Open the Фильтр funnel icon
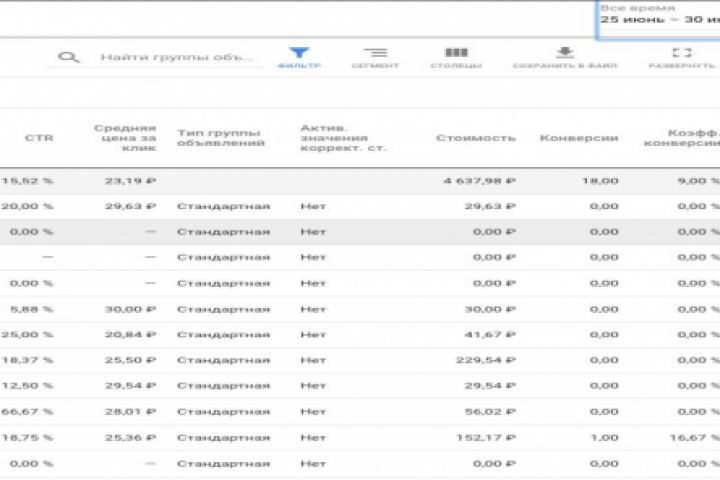This screenshot has height=480, width=720. coord(299,53)
